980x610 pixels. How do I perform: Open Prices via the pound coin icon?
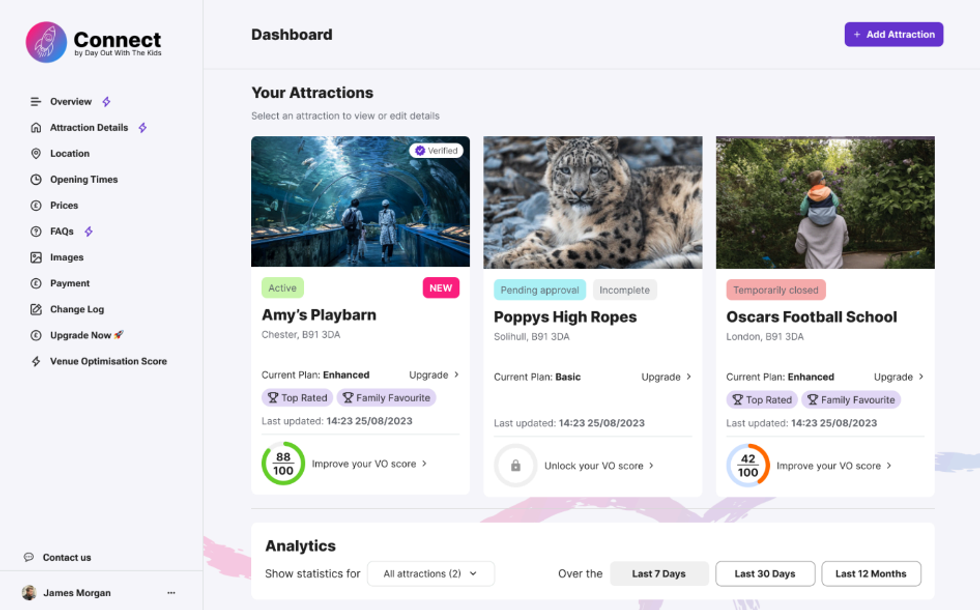(34, 205)
